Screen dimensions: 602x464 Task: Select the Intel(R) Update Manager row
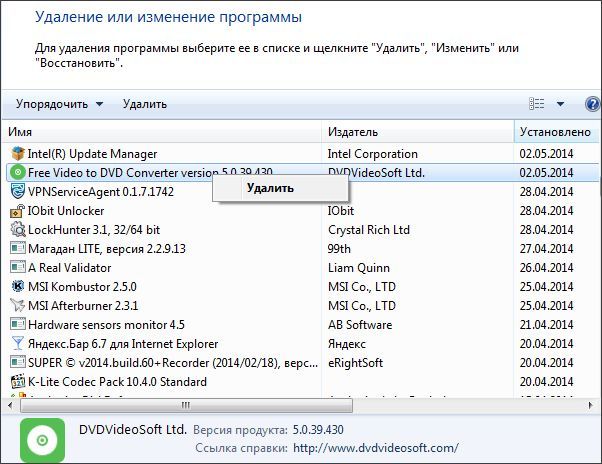[x=301, y=154]
